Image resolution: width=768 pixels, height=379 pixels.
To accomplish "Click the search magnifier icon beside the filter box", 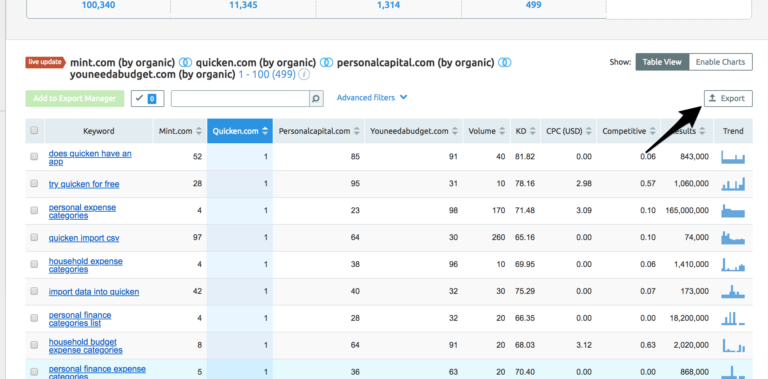I will [316, 99].
